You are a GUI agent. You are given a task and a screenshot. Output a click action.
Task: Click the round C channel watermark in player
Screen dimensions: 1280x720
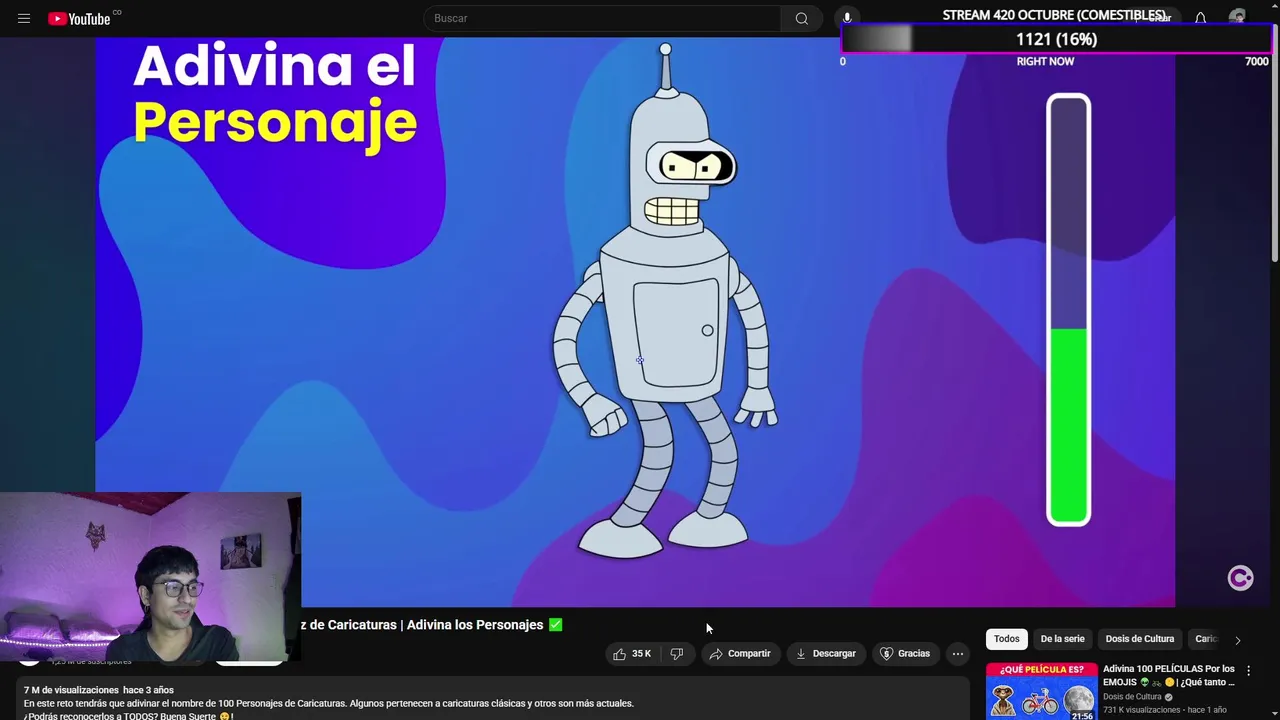(x=1240, y=578)
